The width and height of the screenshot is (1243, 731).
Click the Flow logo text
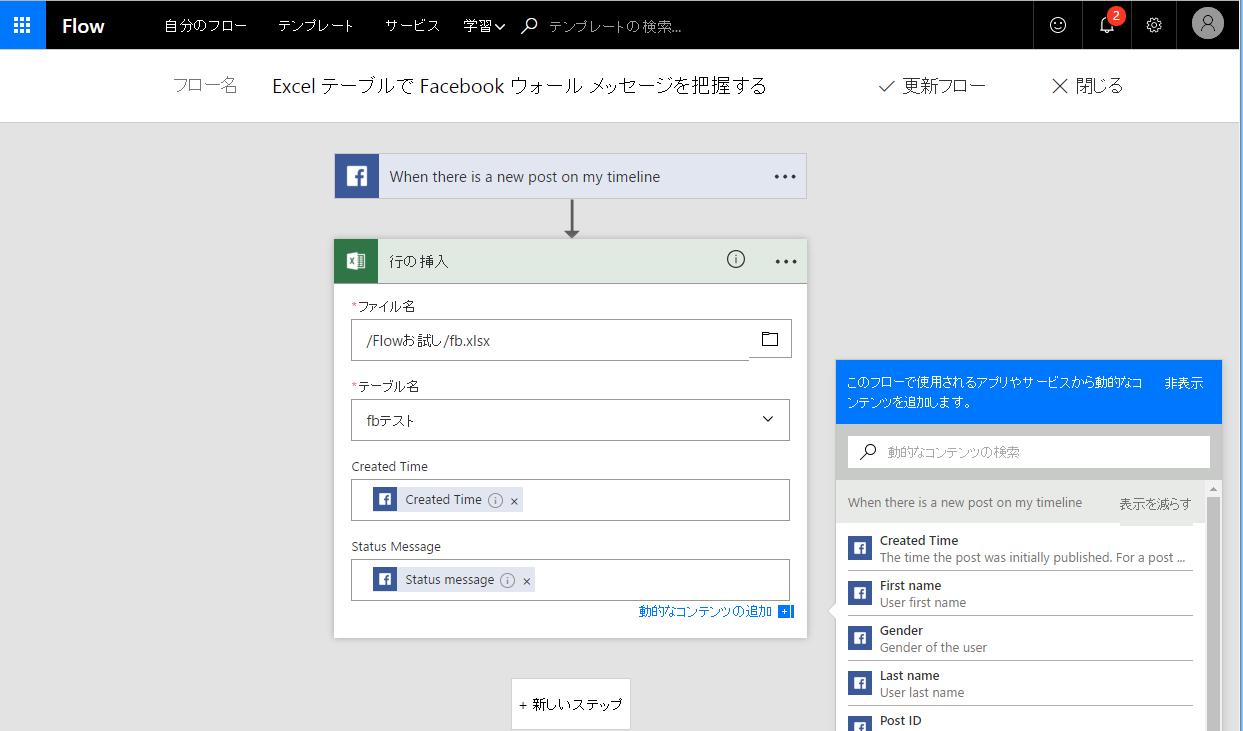click(x=83, y=26)
